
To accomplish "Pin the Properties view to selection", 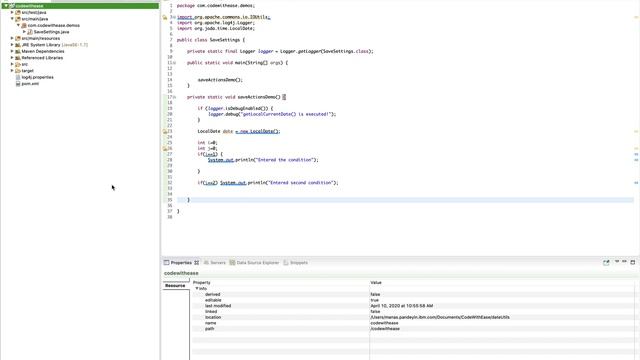I will (x=606, y=262).
